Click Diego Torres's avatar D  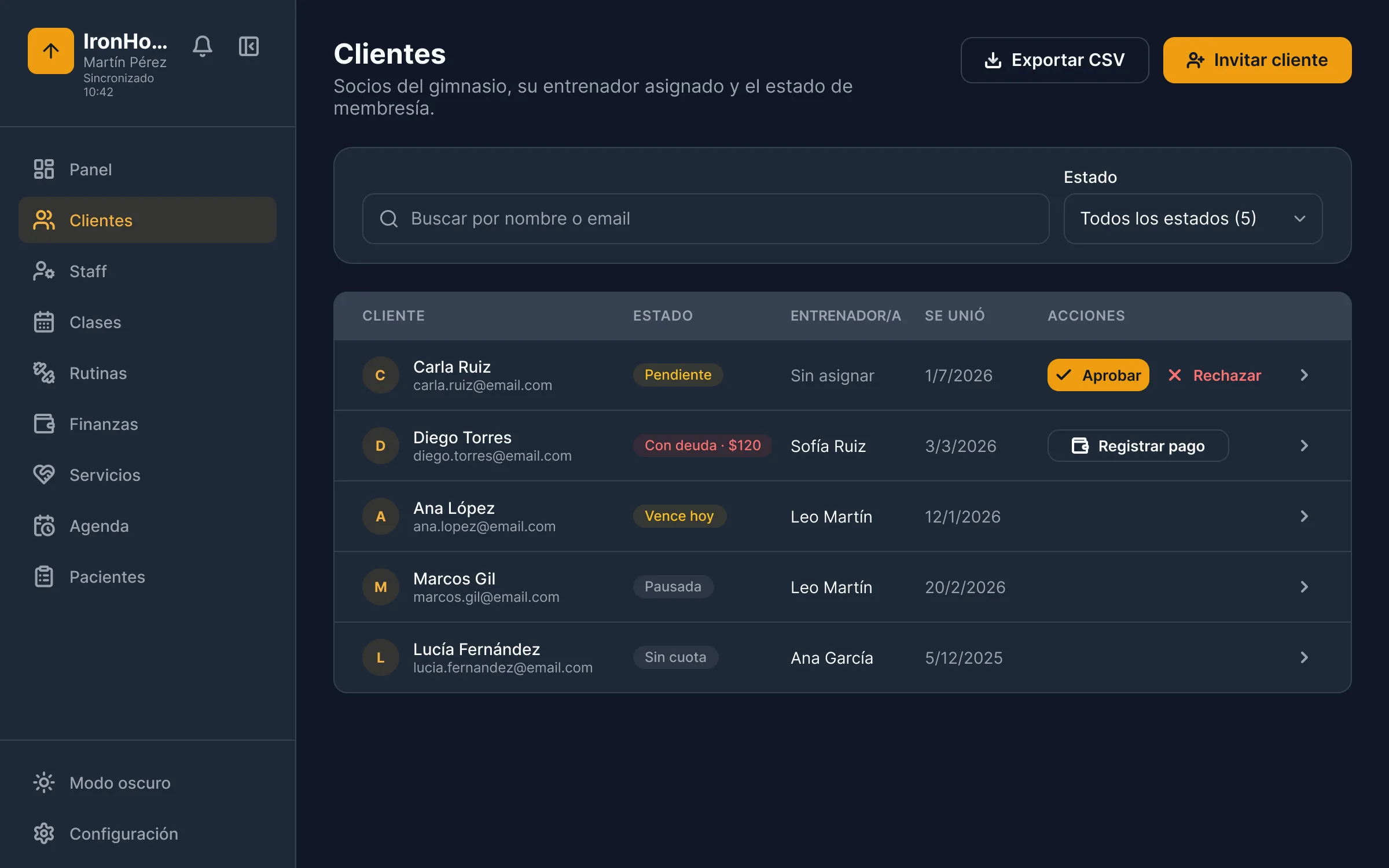click(x=380, y=446)
